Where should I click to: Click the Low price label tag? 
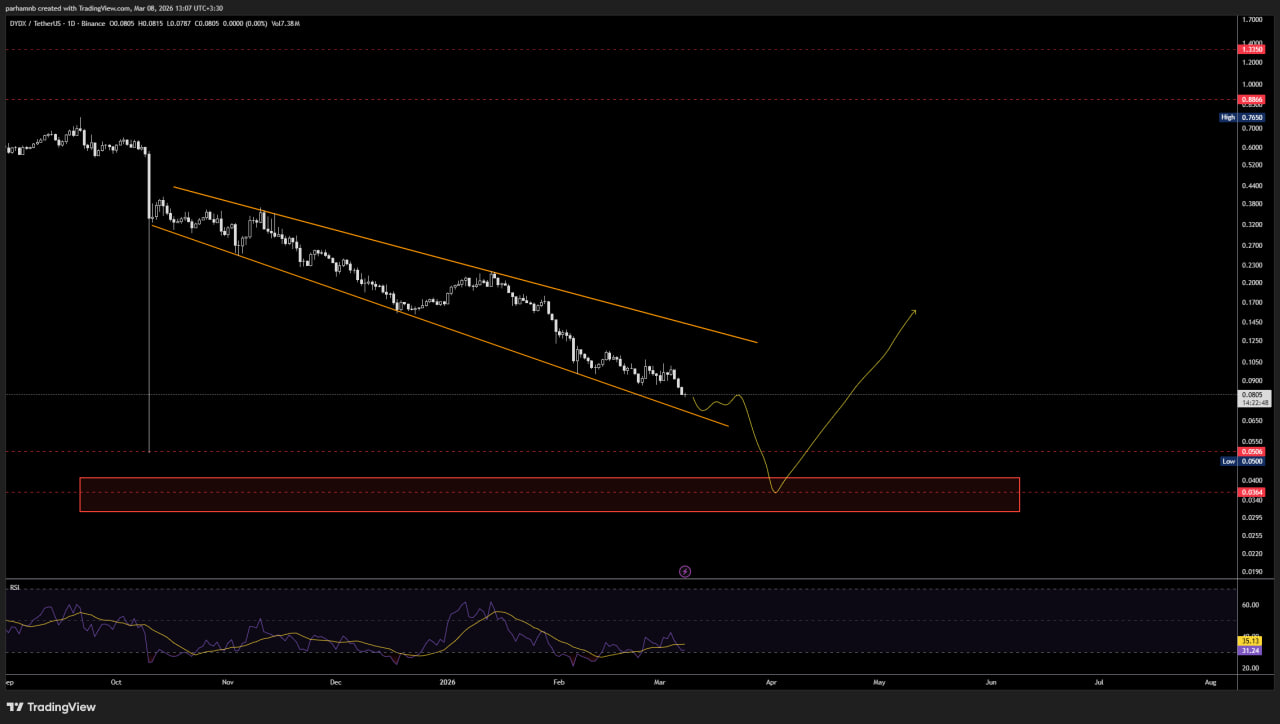[x=1228, y=461]
